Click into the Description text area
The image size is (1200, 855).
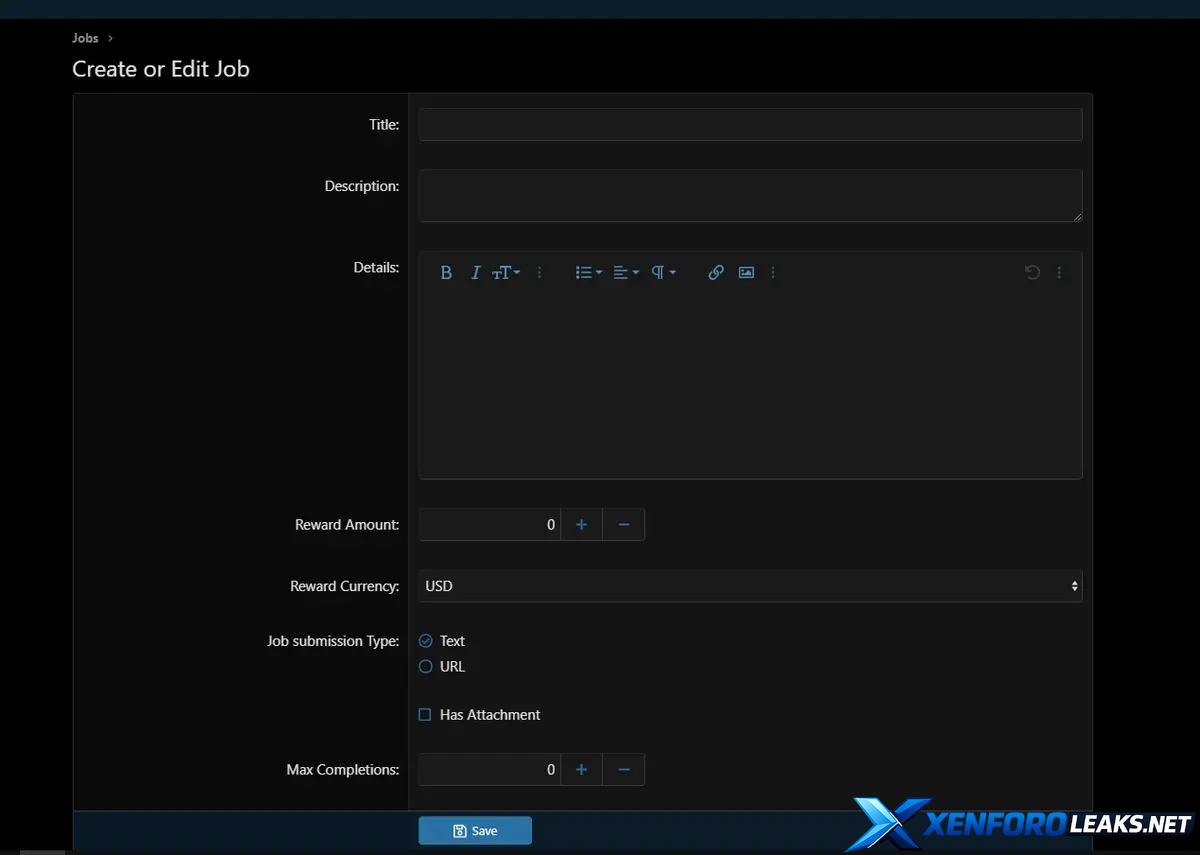point(750,195)
